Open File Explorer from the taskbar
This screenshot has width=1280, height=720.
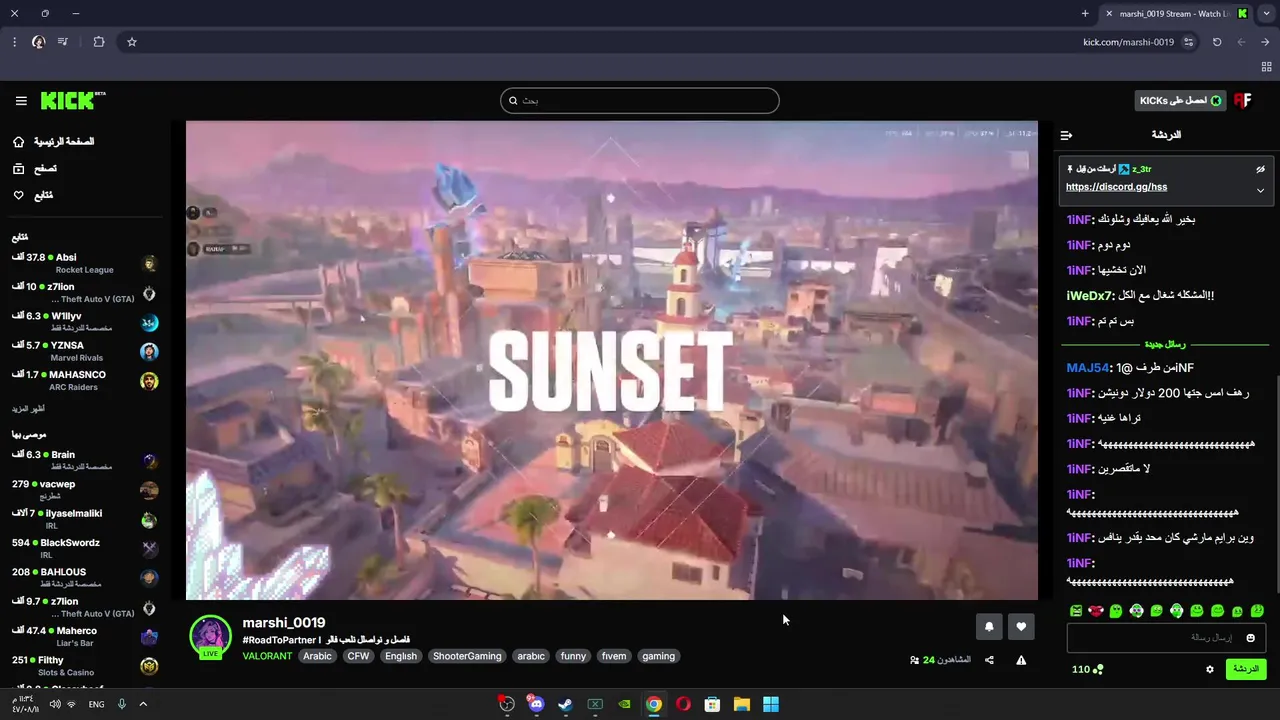coord(741,704)
